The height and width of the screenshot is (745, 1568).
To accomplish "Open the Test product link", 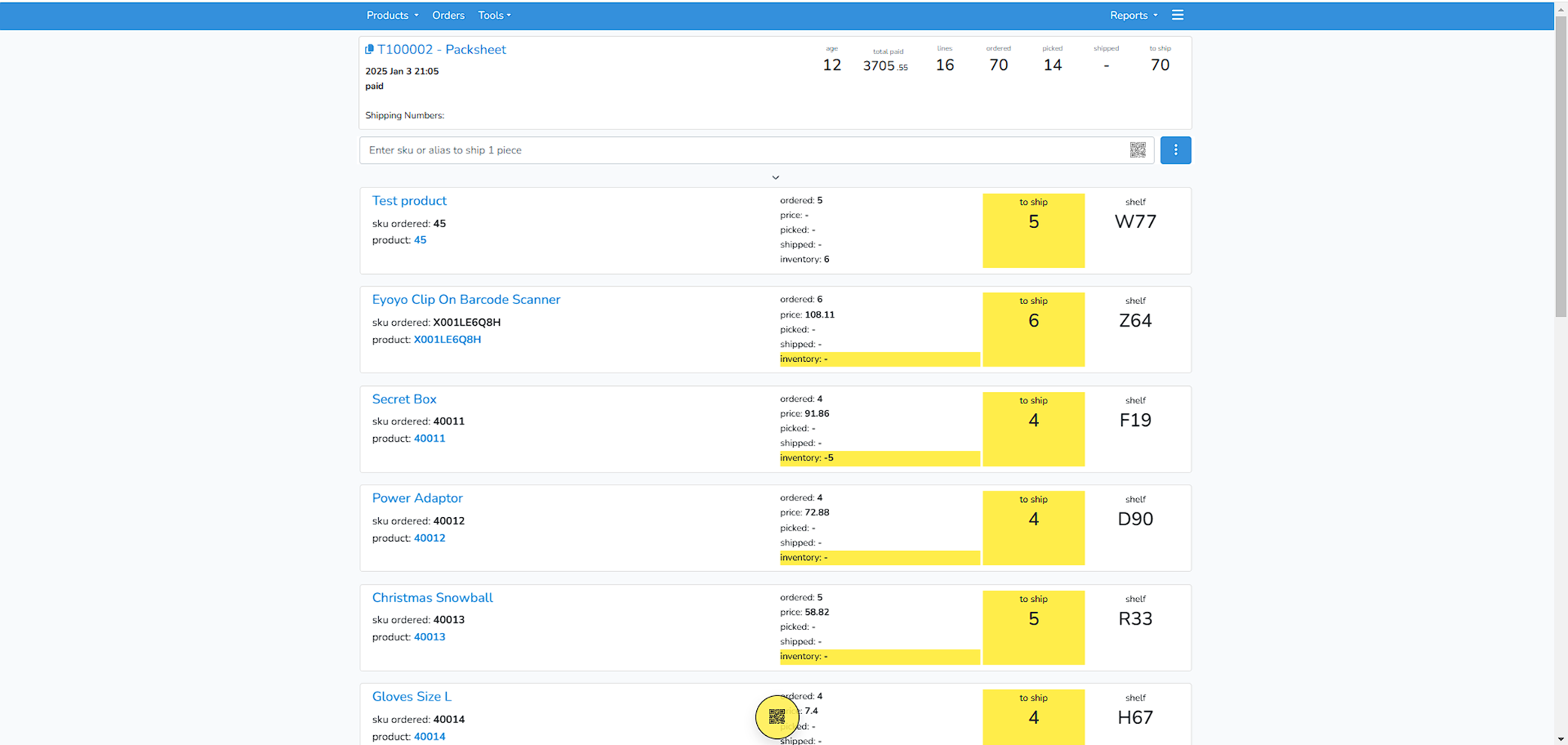I will point(409,201).
